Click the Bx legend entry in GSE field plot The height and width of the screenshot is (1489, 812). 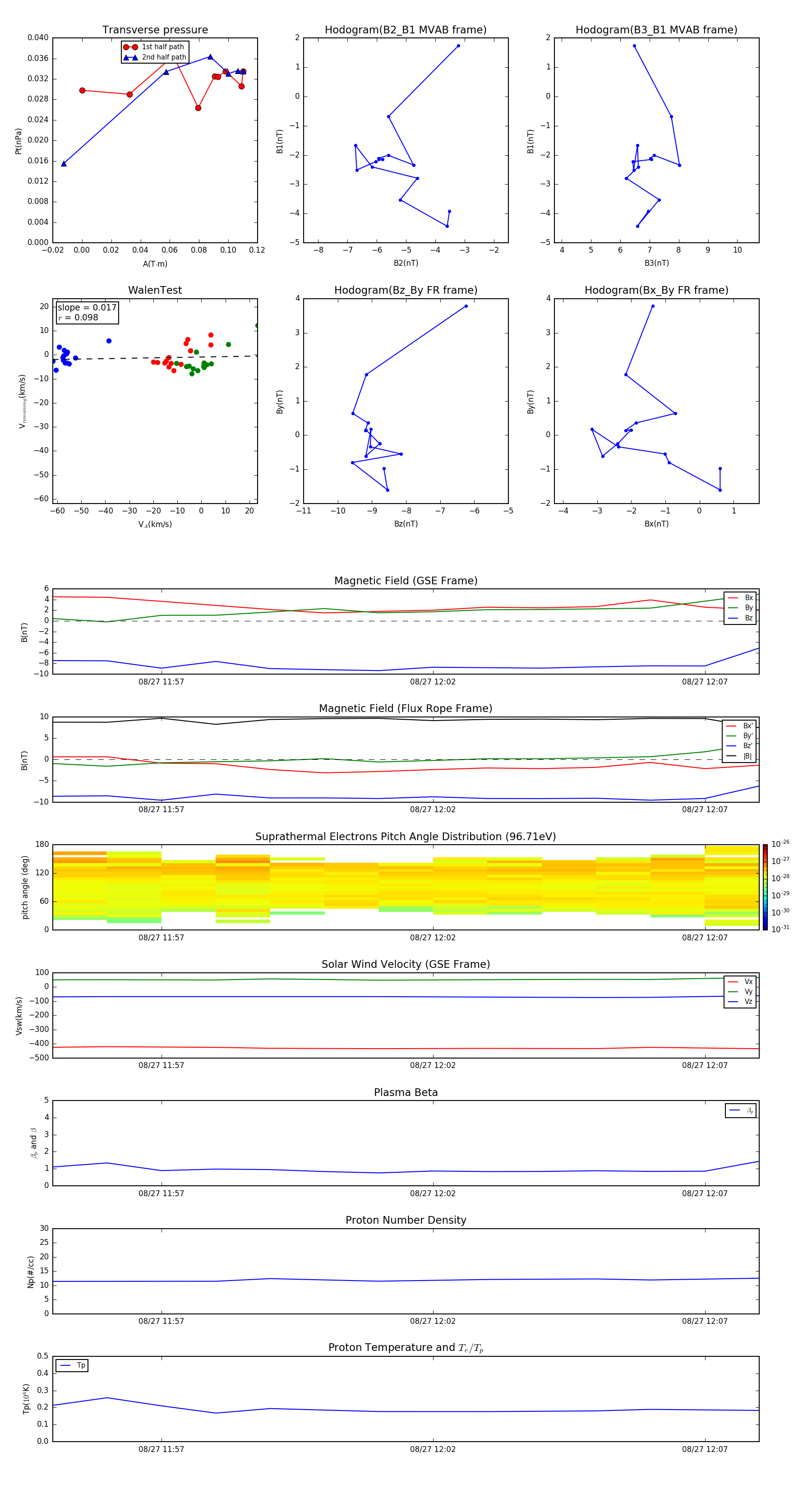point(740,598)
